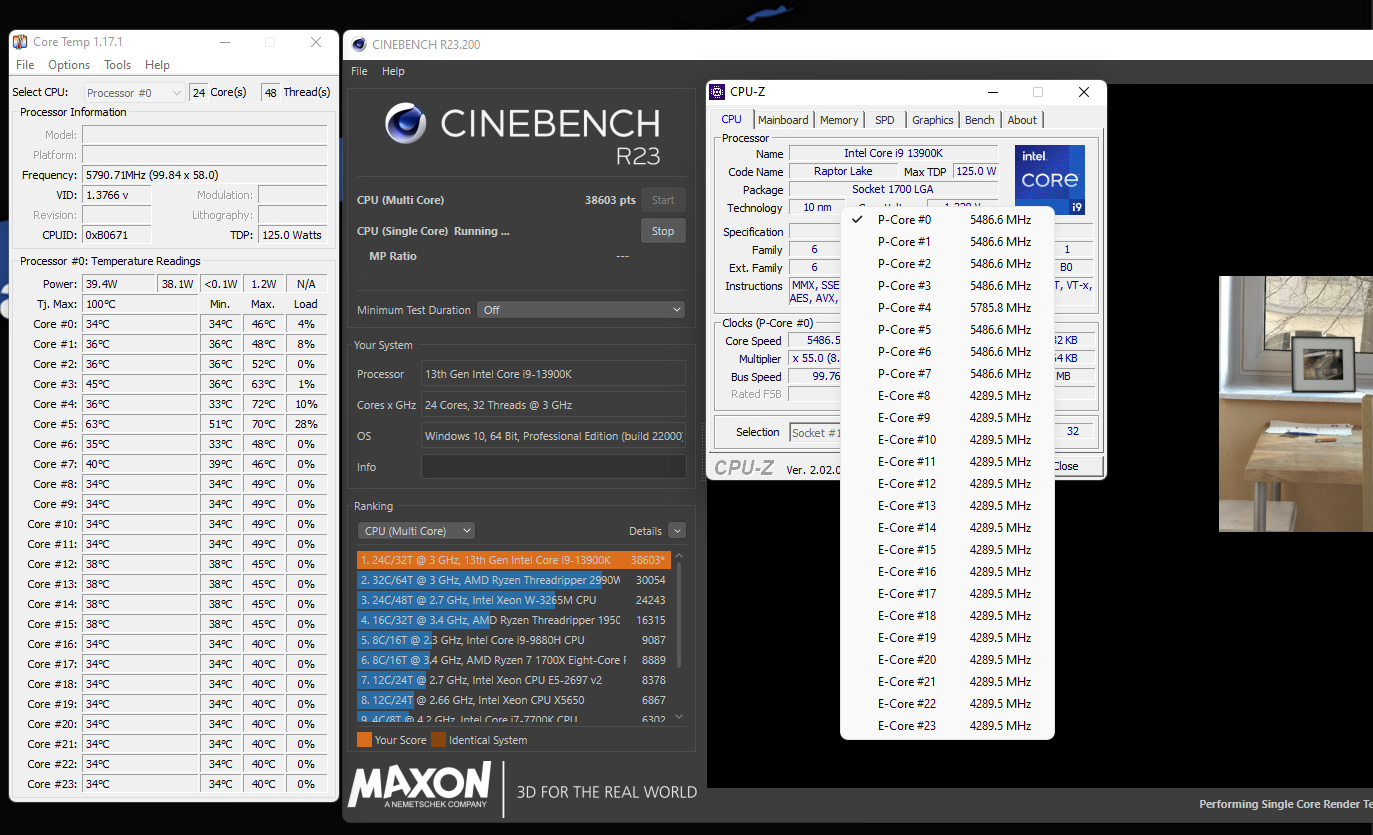The image size is (1373, 835).
Task: Click the rendered room image preview
Action: (1295, 404)
